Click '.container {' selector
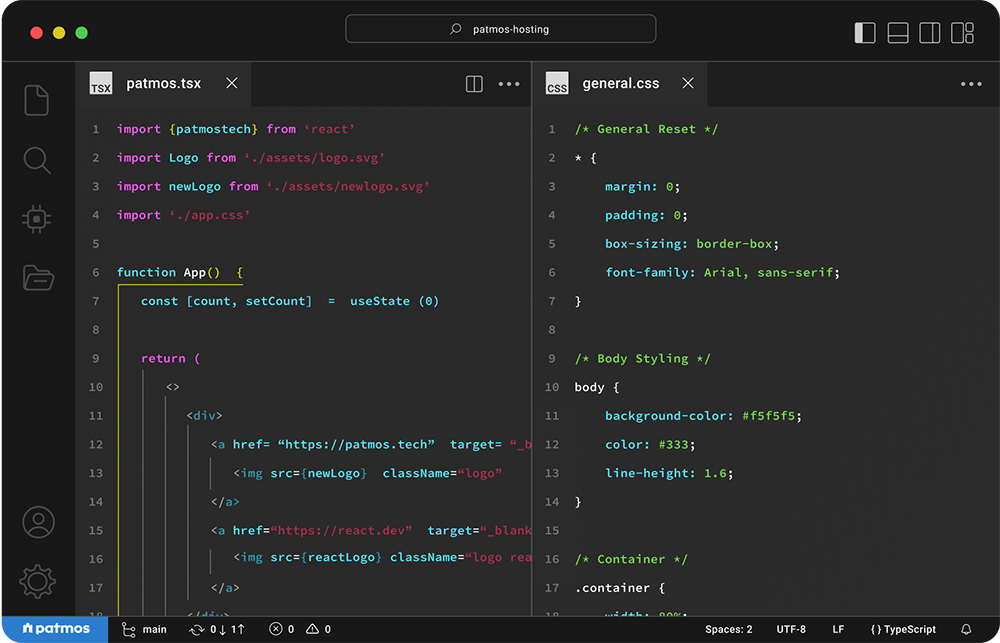 click(620, 588)
